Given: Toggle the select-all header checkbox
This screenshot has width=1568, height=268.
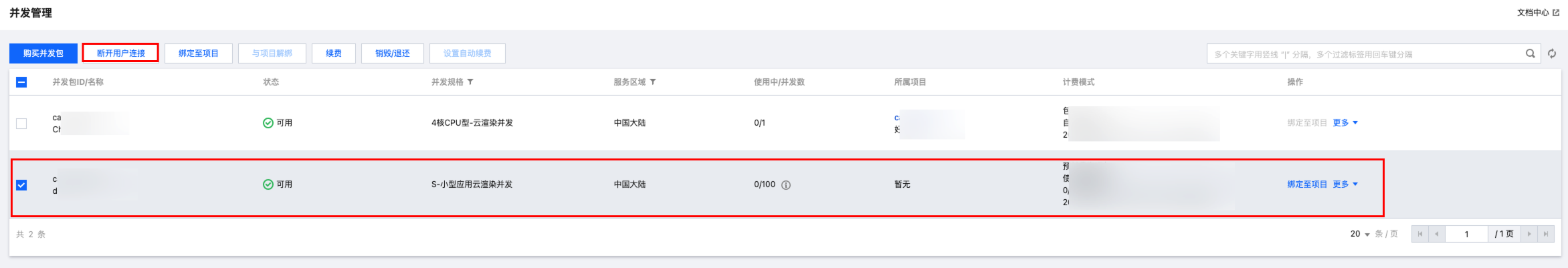Looking at the screenshot, I should 21,82.
